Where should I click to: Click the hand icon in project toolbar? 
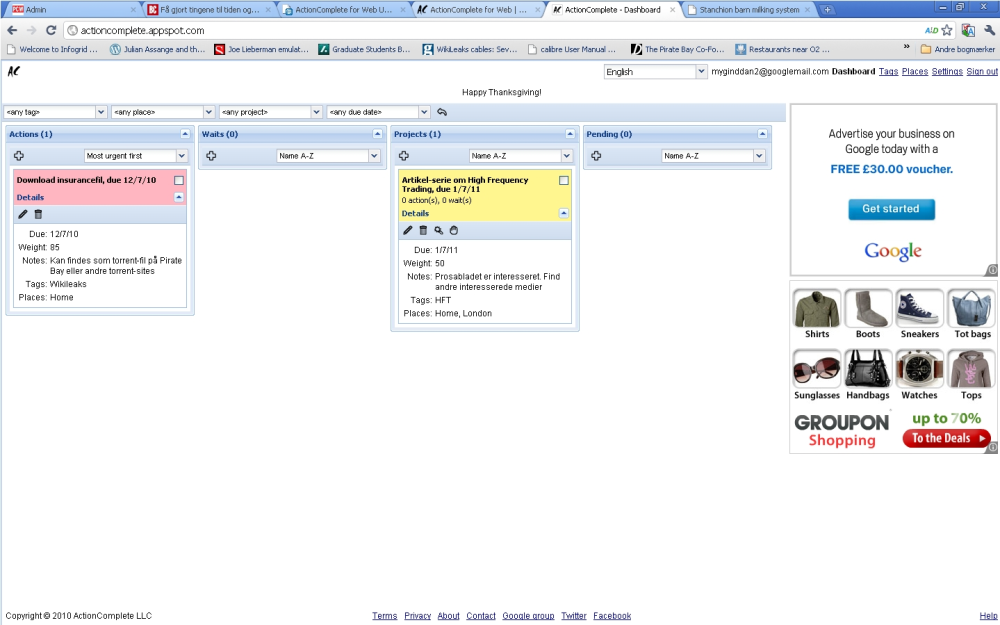pyautogui.click(x=453, y=230)
